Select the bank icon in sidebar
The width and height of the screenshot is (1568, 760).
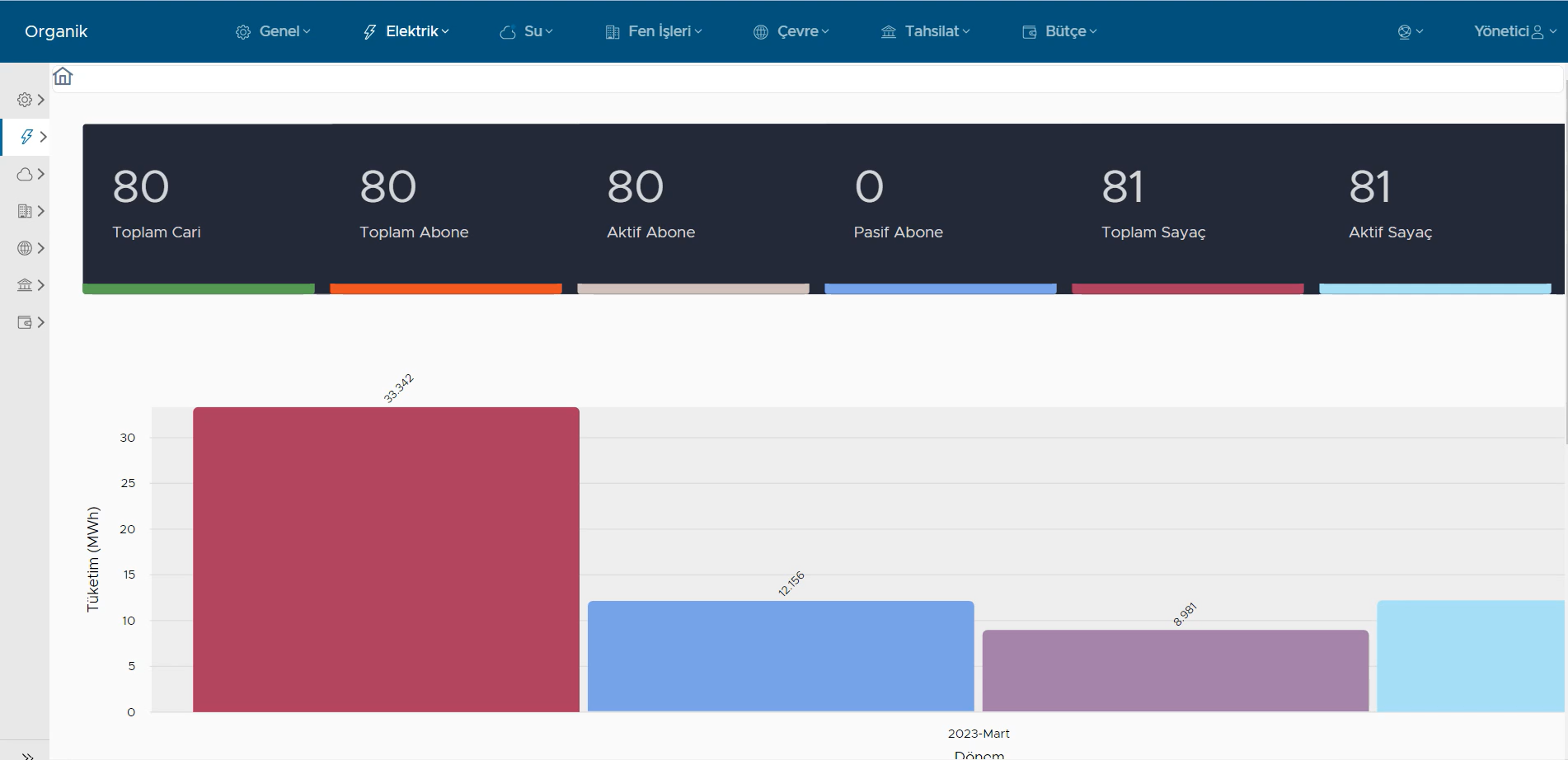pyautogui.click(x=26, y=285)
